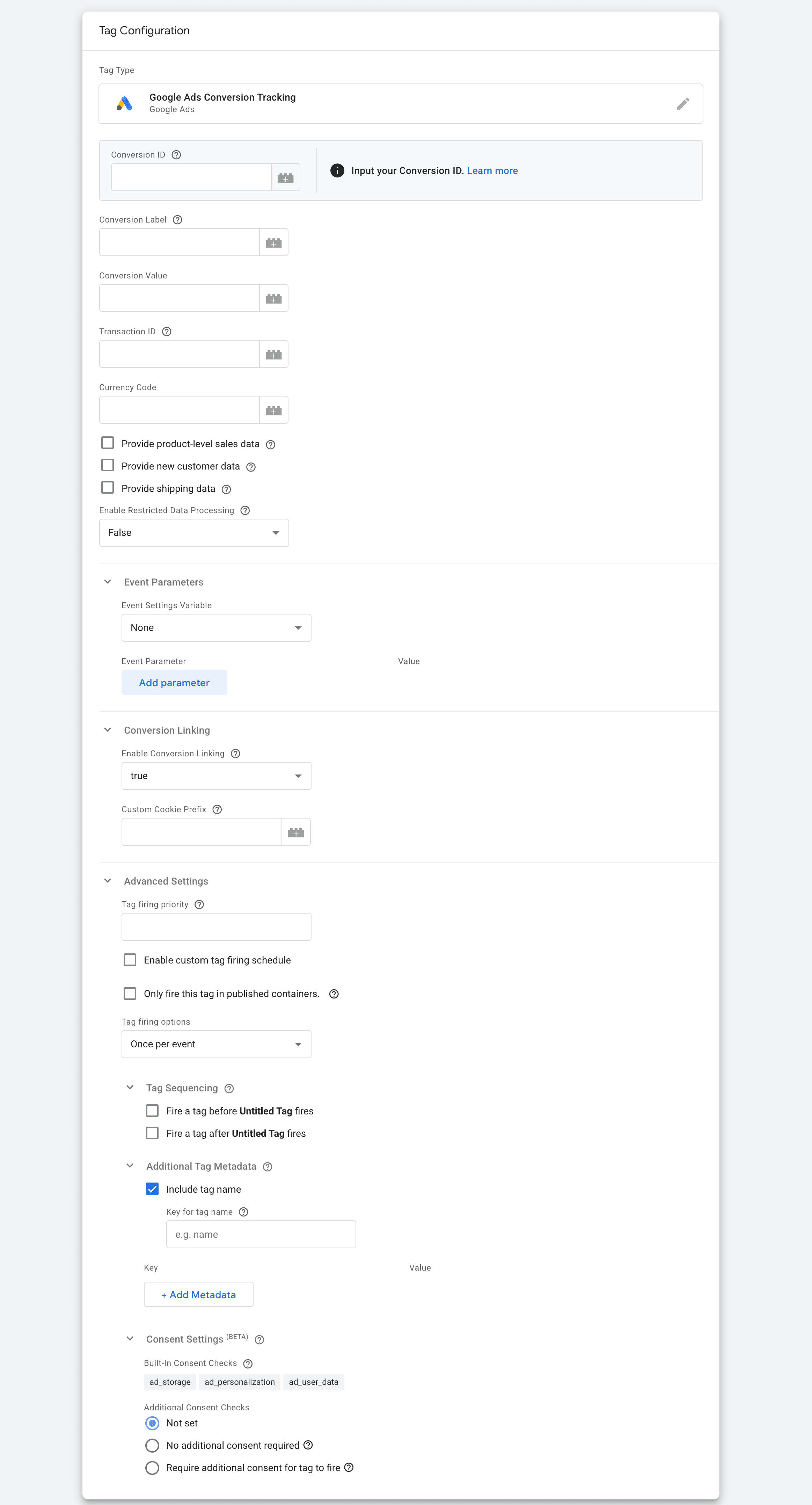Open the variable picker for Conversion Value
The width and height of the screenshot is (812, 1505).
click(273, 298)
